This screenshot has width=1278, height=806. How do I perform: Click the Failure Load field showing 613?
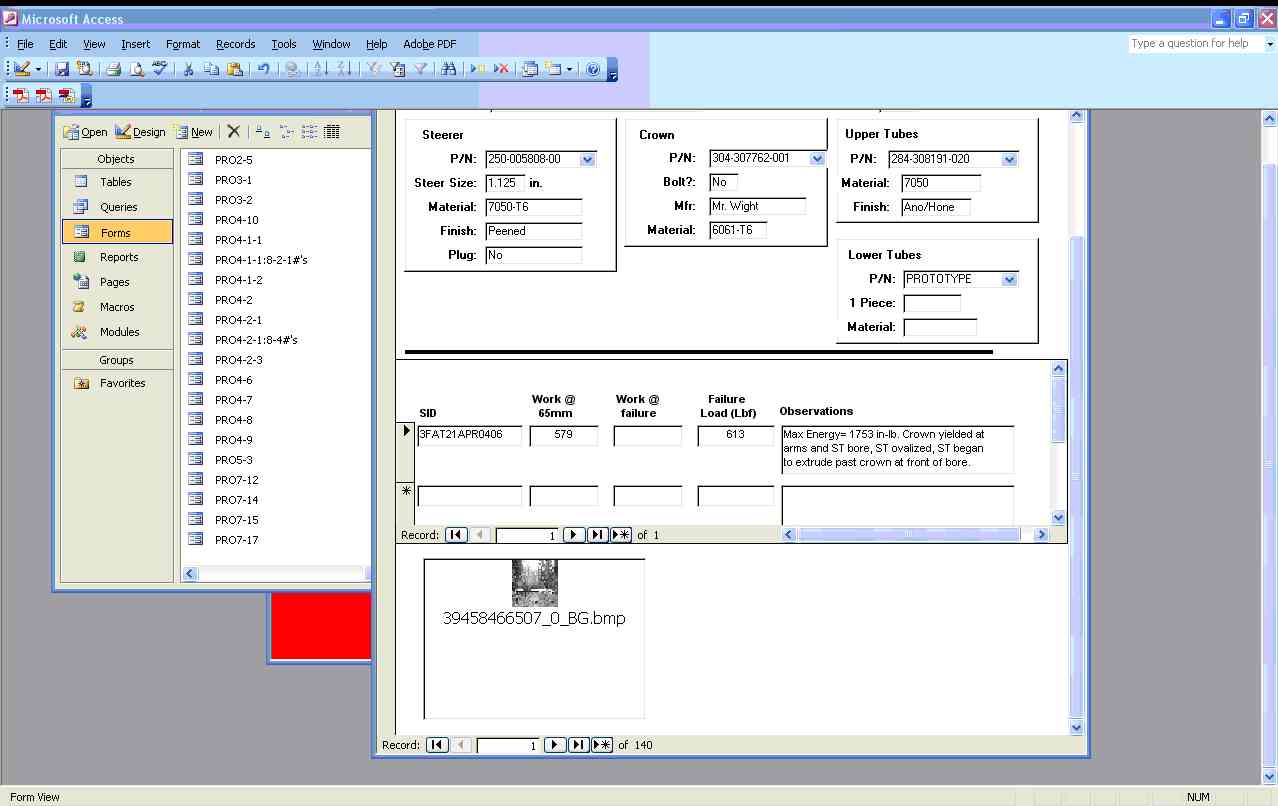735,435
